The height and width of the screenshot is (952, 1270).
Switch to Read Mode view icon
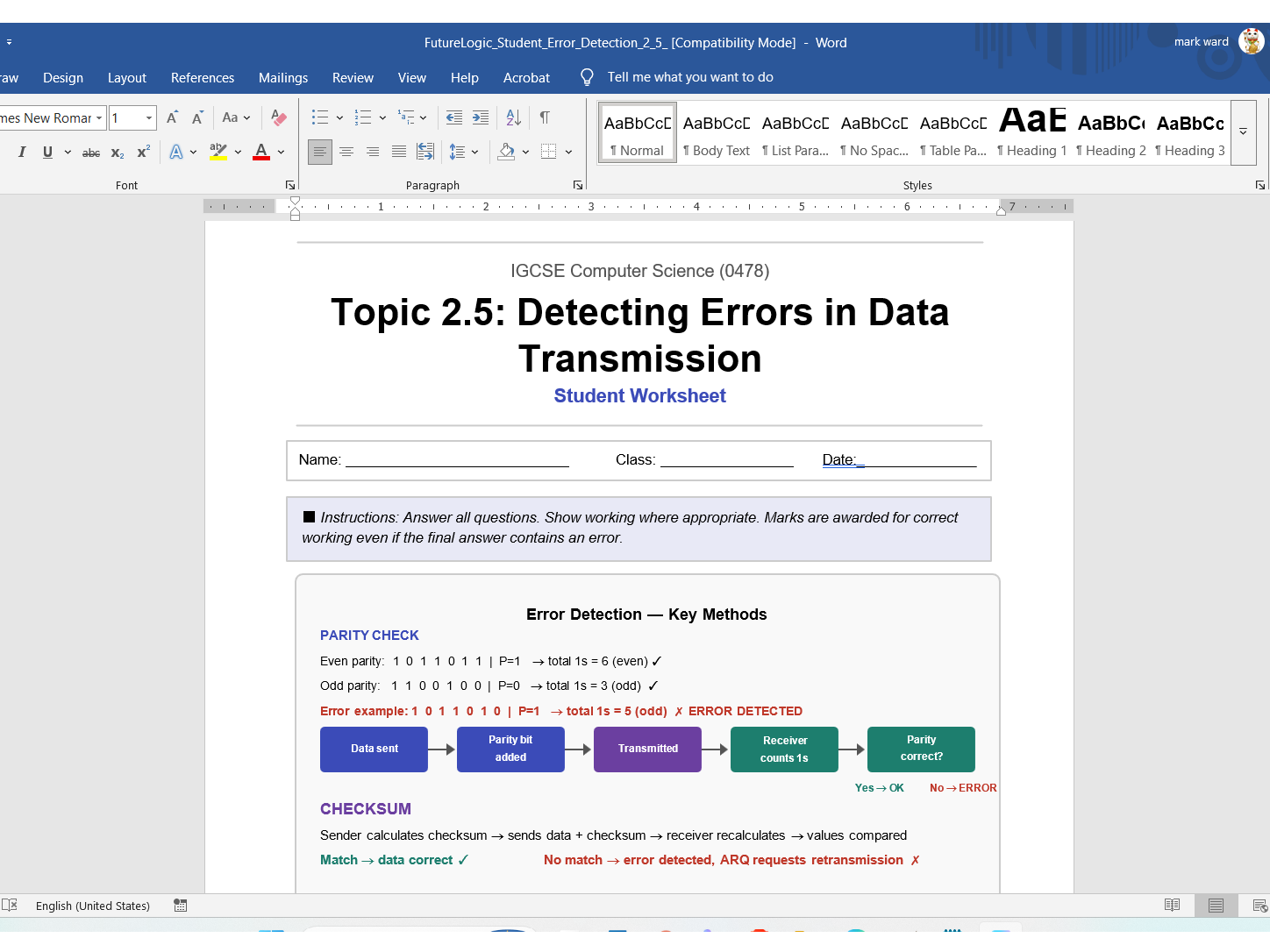pyautogui.click(x=1172, y=906)
